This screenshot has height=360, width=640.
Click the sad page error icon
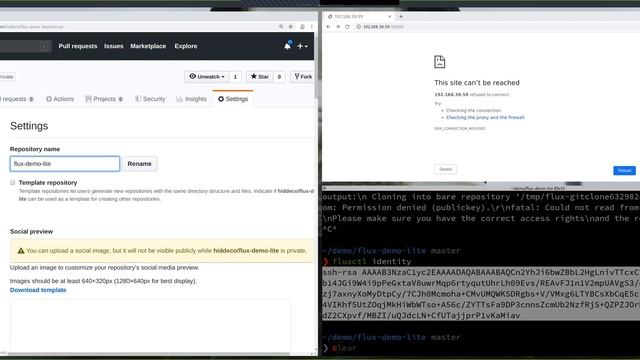click(x=440, y=62)
